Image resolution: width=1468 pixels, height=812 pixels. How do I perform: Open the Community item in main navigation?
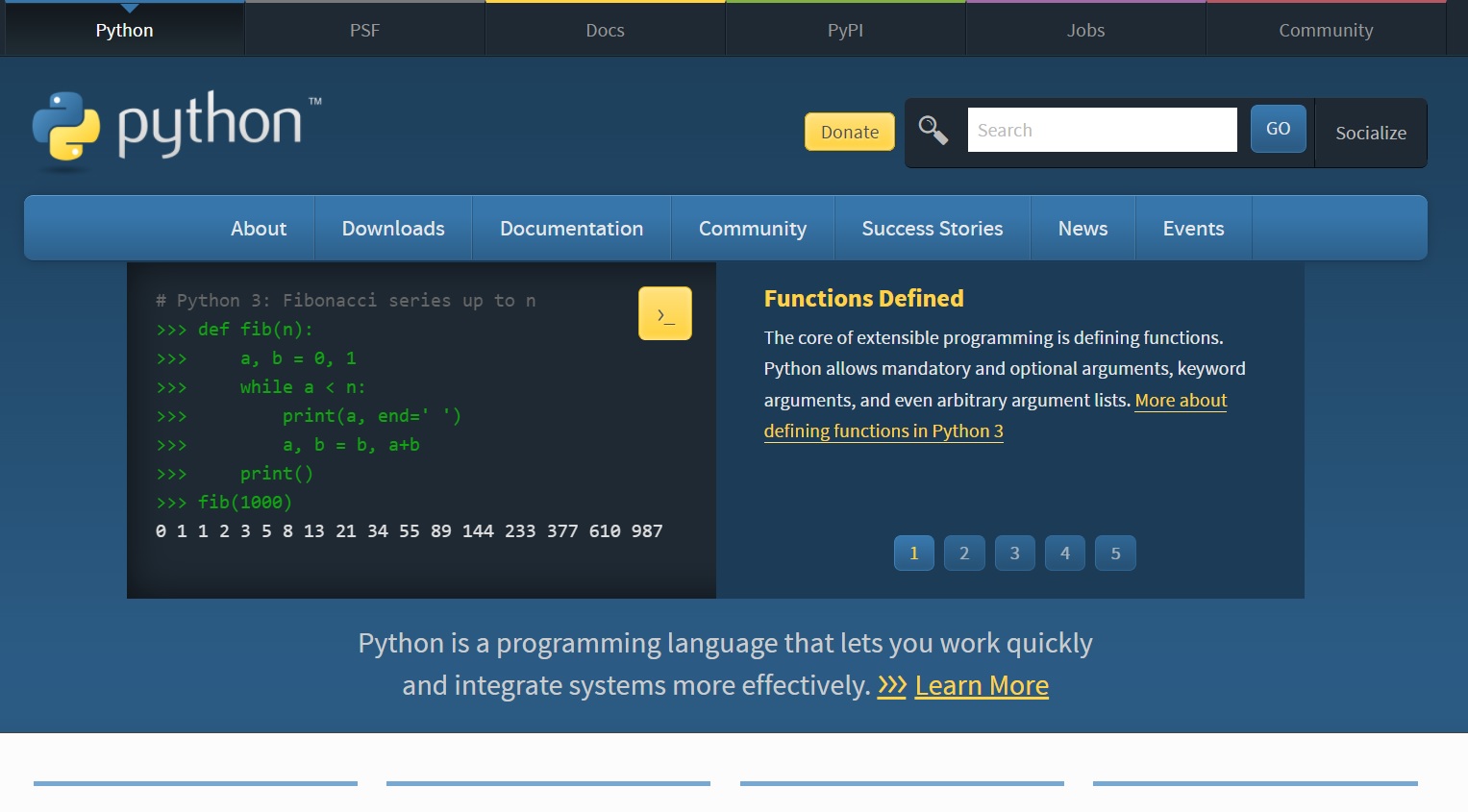pyautogui.click(x=753, y=228)
